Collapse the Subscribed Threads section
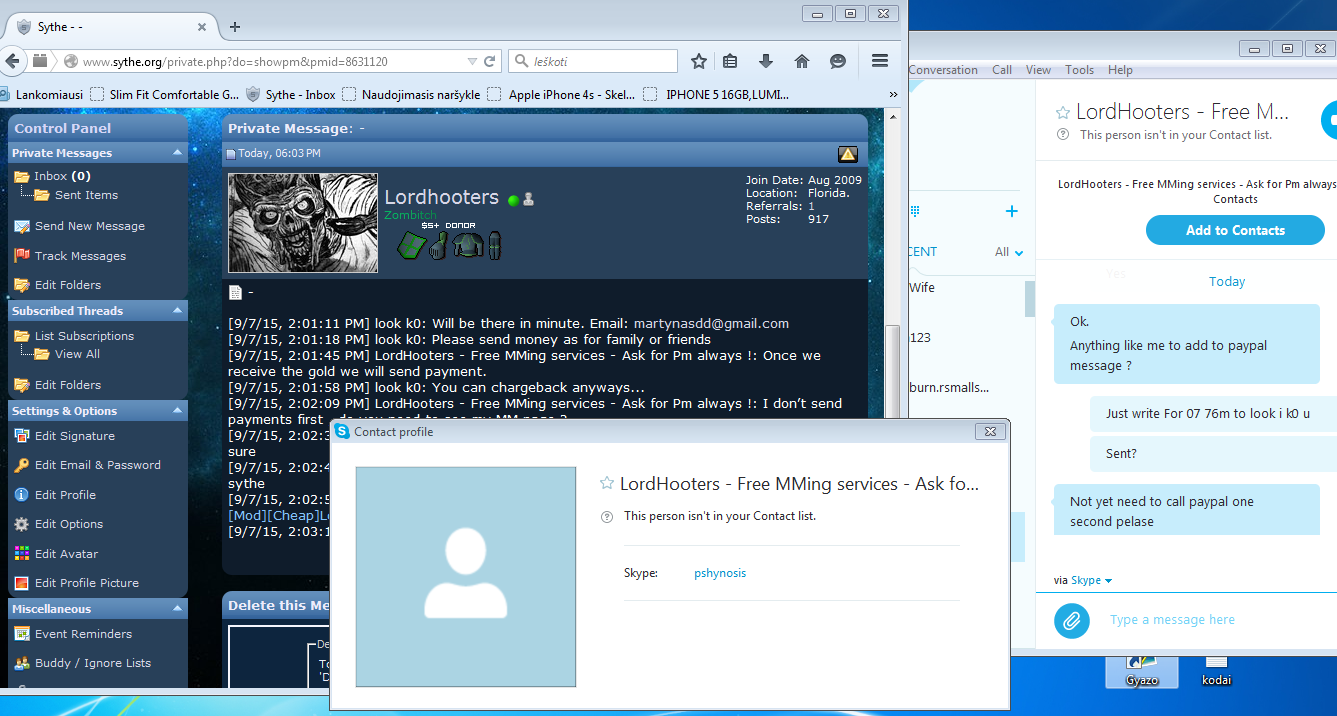This screenshot has width=1337, height=716. coord(177,311)
